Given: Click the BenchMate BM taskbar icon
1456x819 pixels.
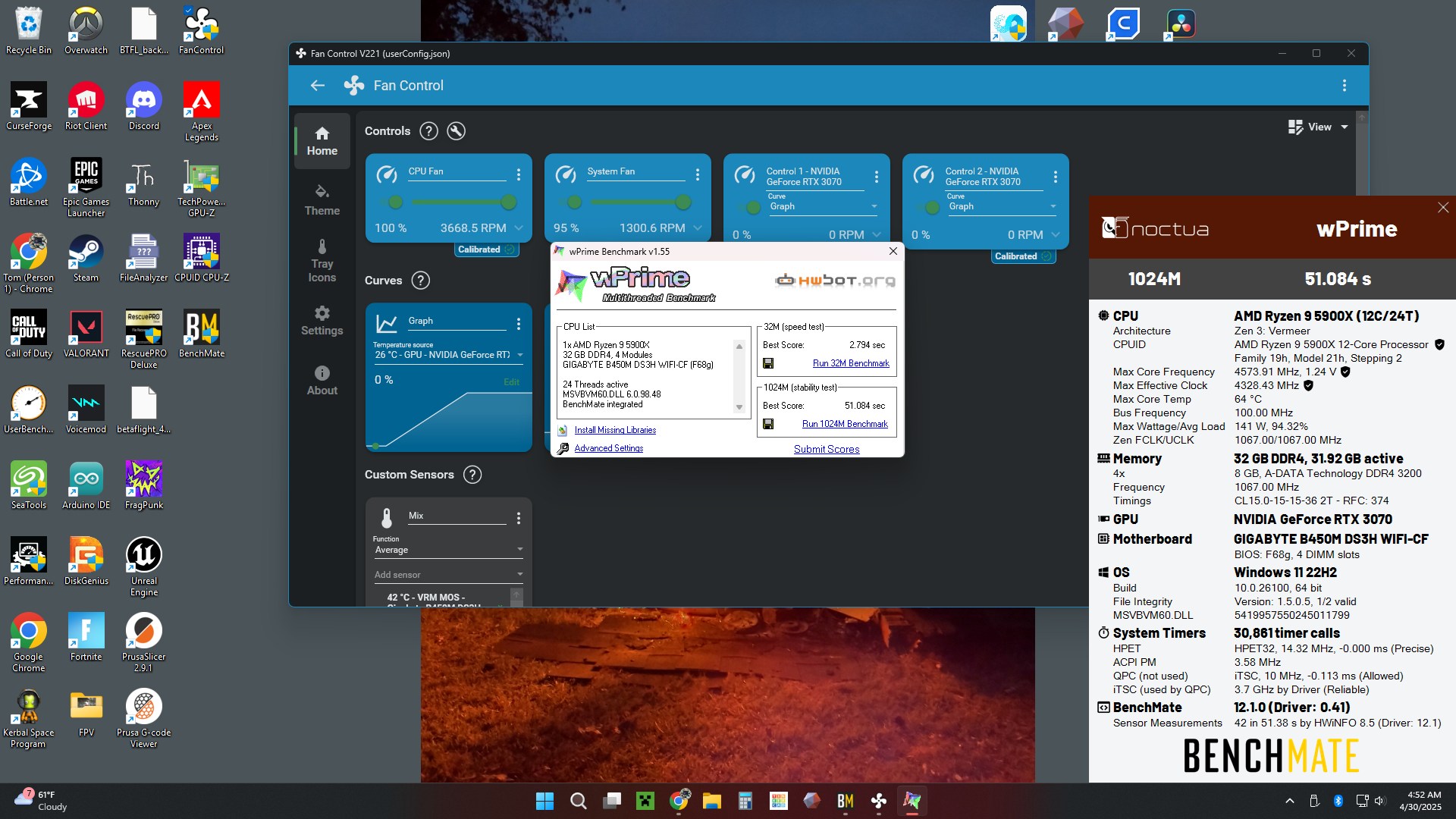Looking at the screenshot, I should [846, 801].
